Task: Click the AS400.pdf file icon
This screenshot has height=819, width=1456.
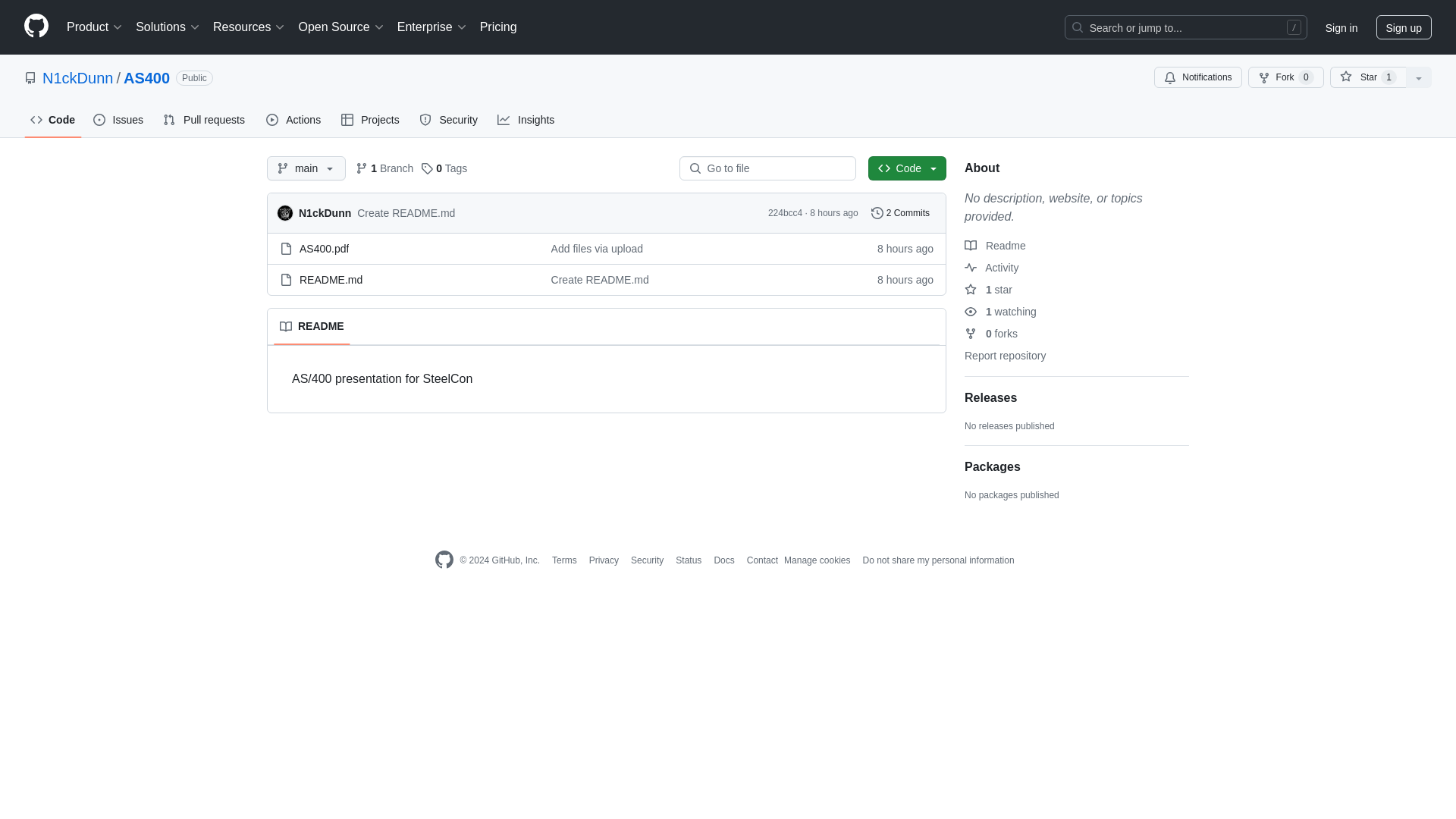Action: [x=286, y=249]
